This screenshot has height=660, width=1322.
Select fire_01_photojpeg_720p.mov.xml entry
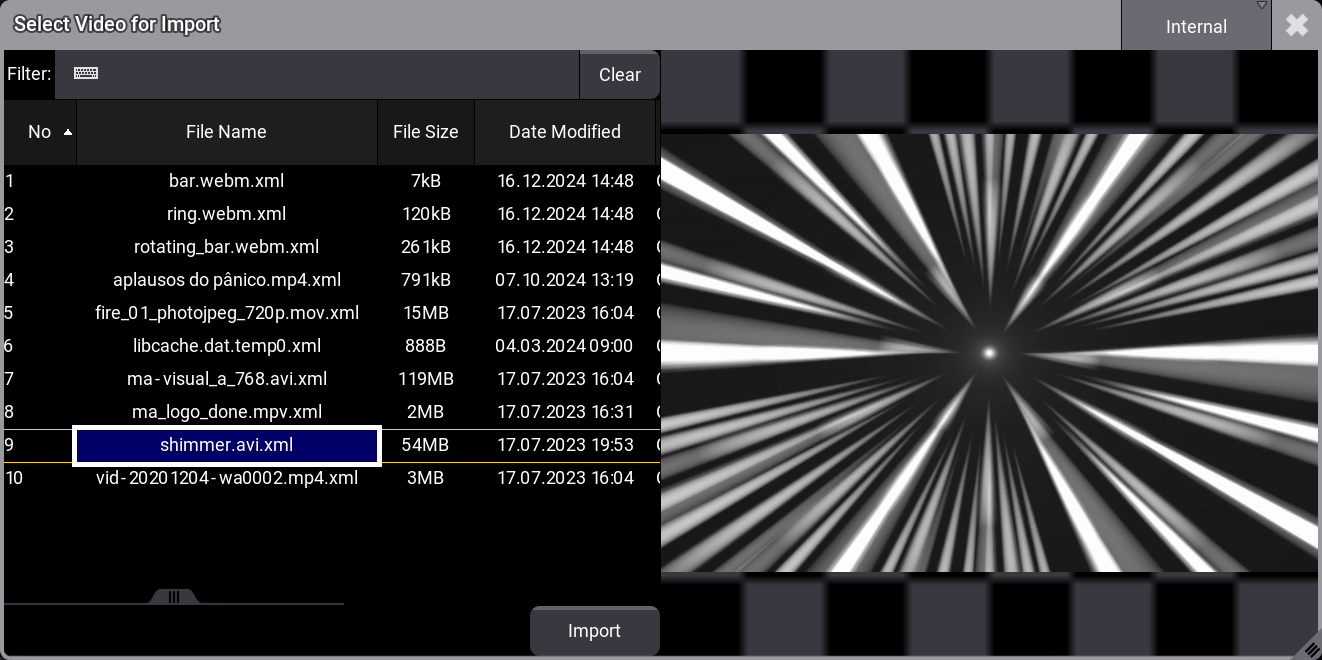point(226,313)
